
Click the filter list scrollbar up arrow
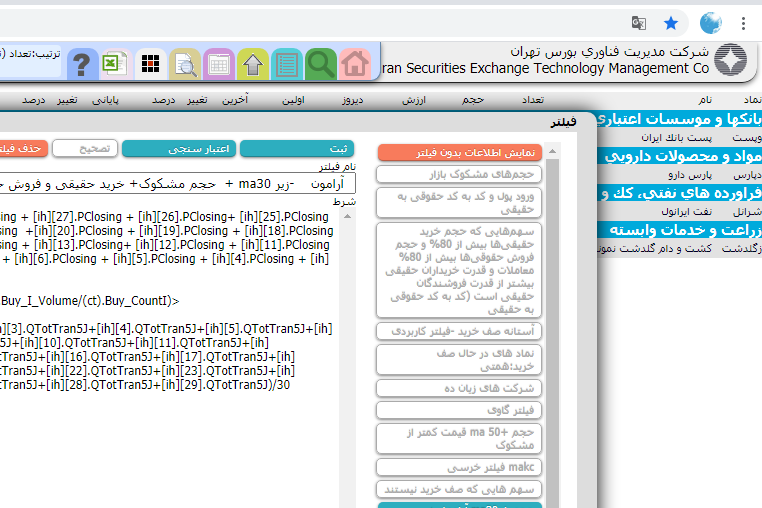550,151
